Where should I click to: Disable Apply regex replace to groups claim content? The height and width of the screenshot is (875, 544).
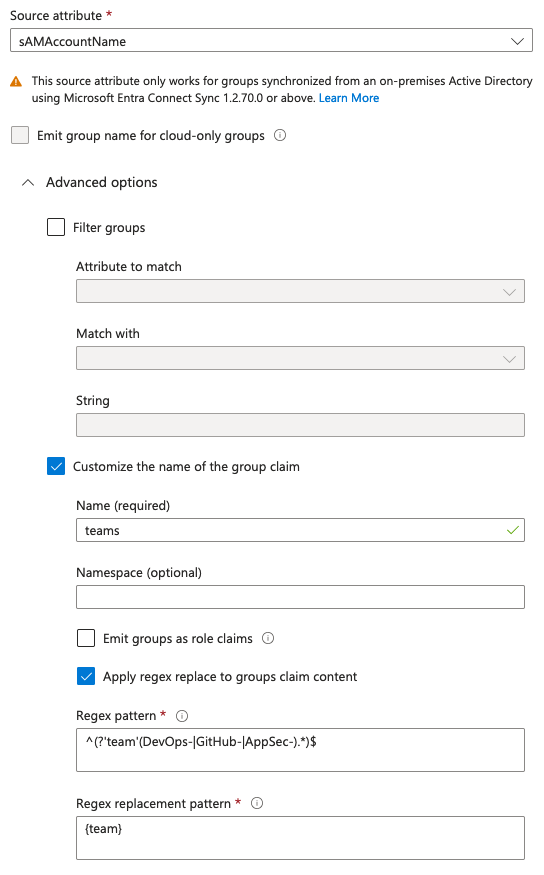pos(86,676)
